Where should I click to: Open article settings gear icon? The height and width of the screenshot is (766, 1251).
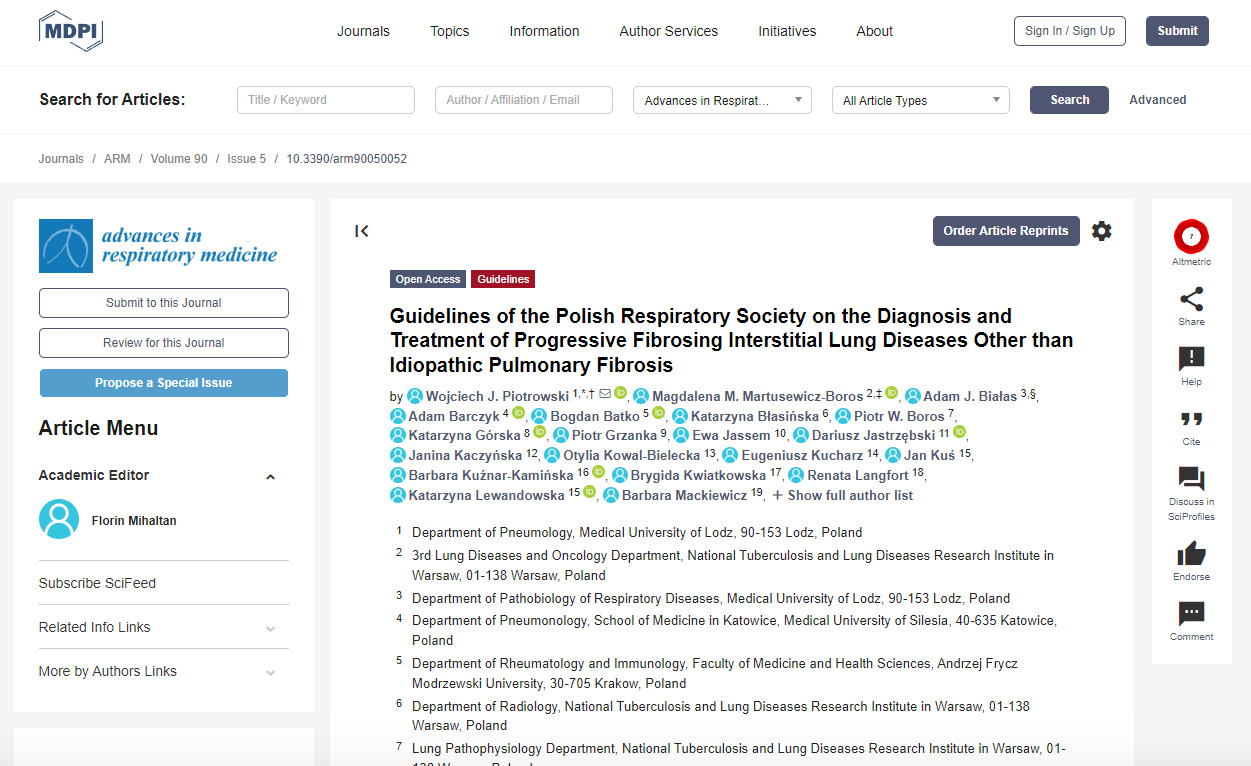coord(1101,231)
